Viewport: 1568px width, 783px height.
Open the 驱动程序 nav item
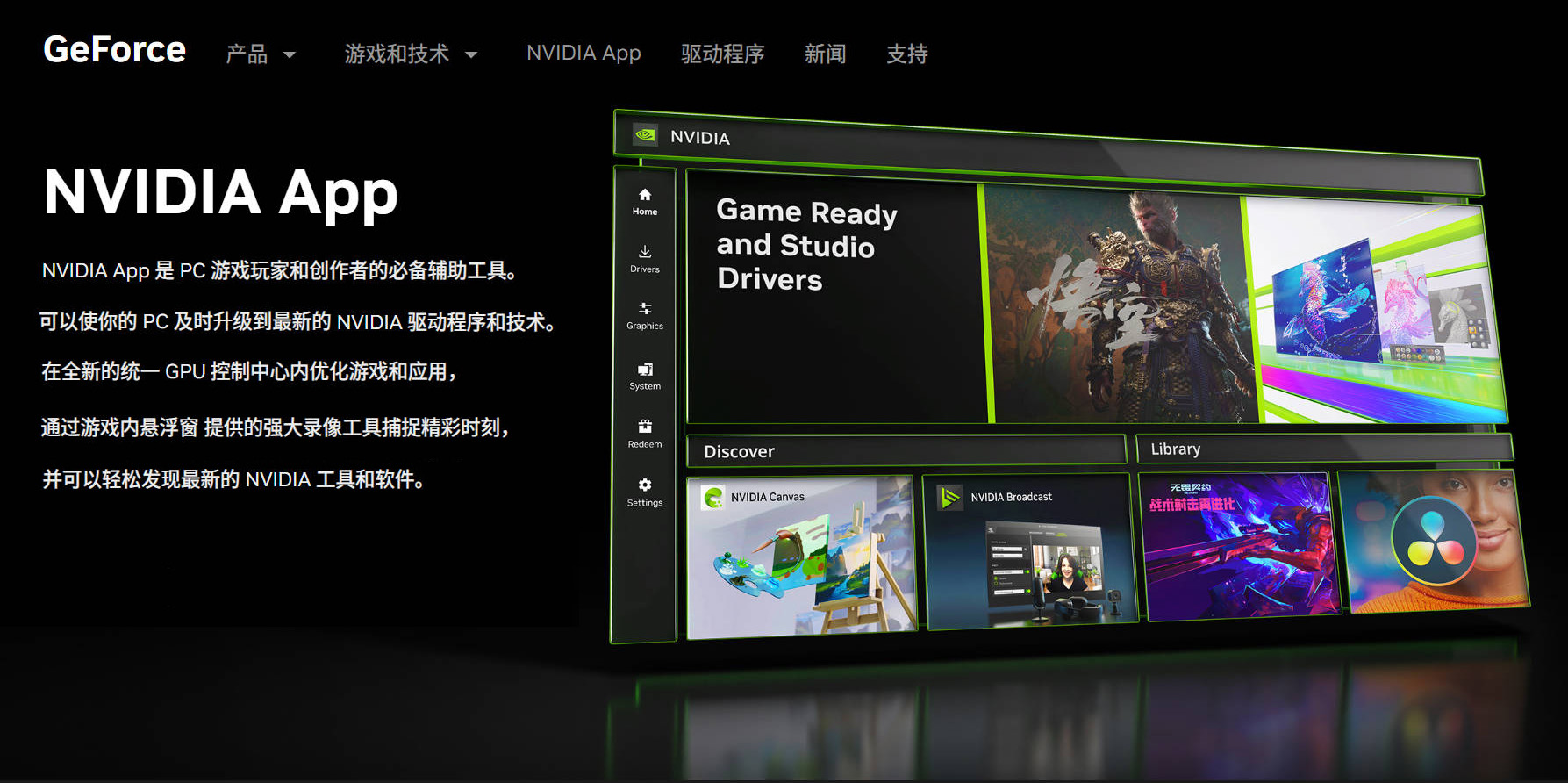[722, 54]
